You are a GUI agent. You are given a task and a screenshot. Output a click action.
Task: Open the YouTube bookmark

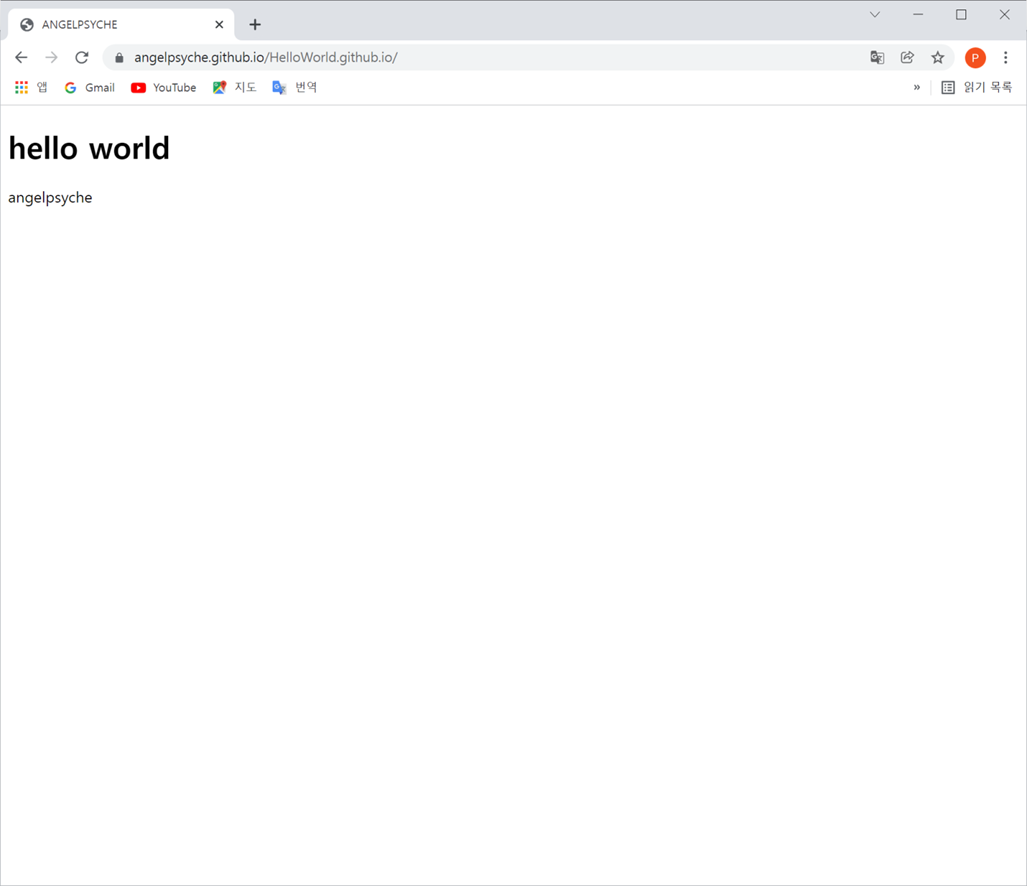pos(163,87)
